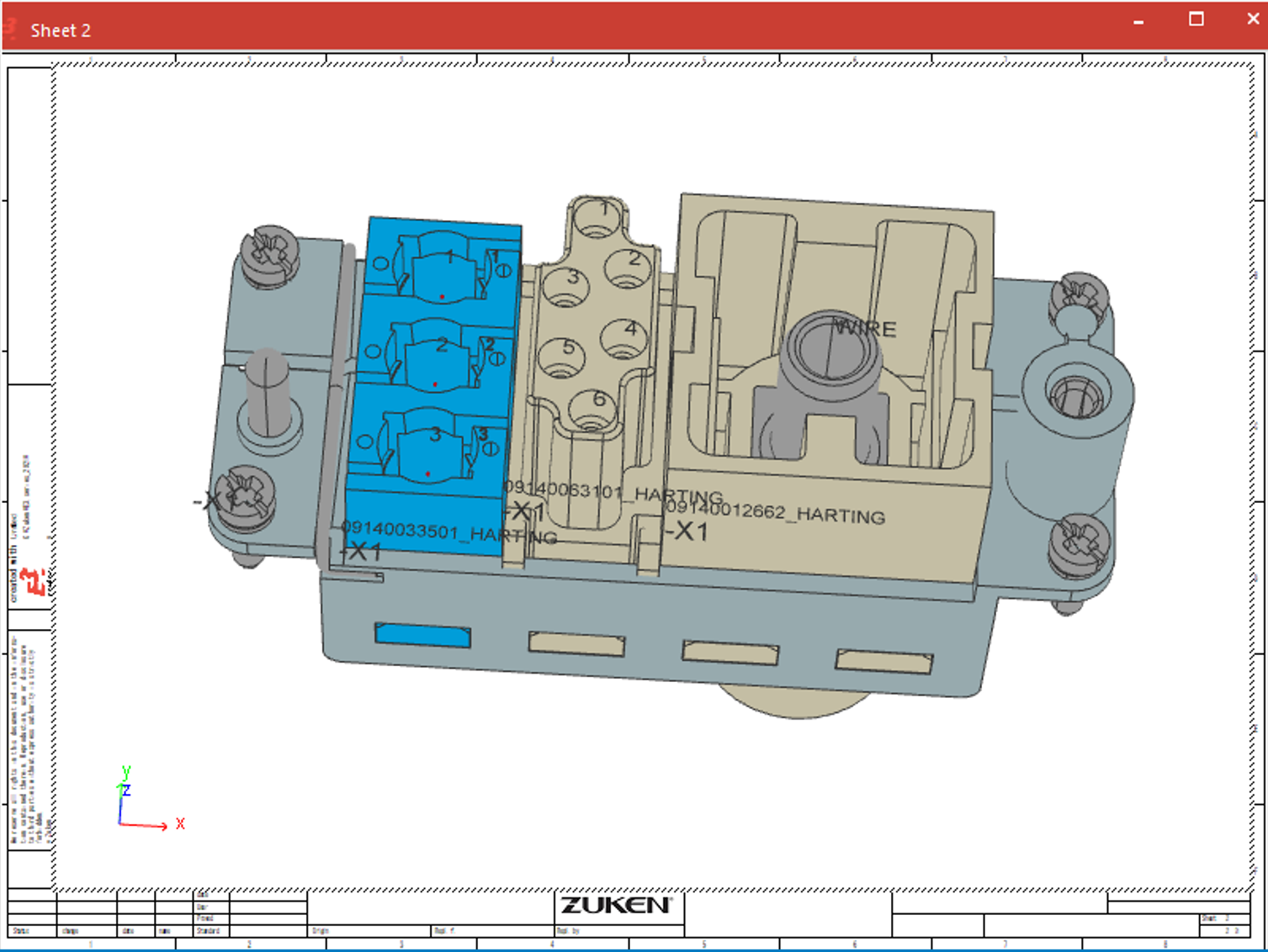Select the 09140033501_HARTING part label
Screen dimensions: 1268x952
(448, 533)
